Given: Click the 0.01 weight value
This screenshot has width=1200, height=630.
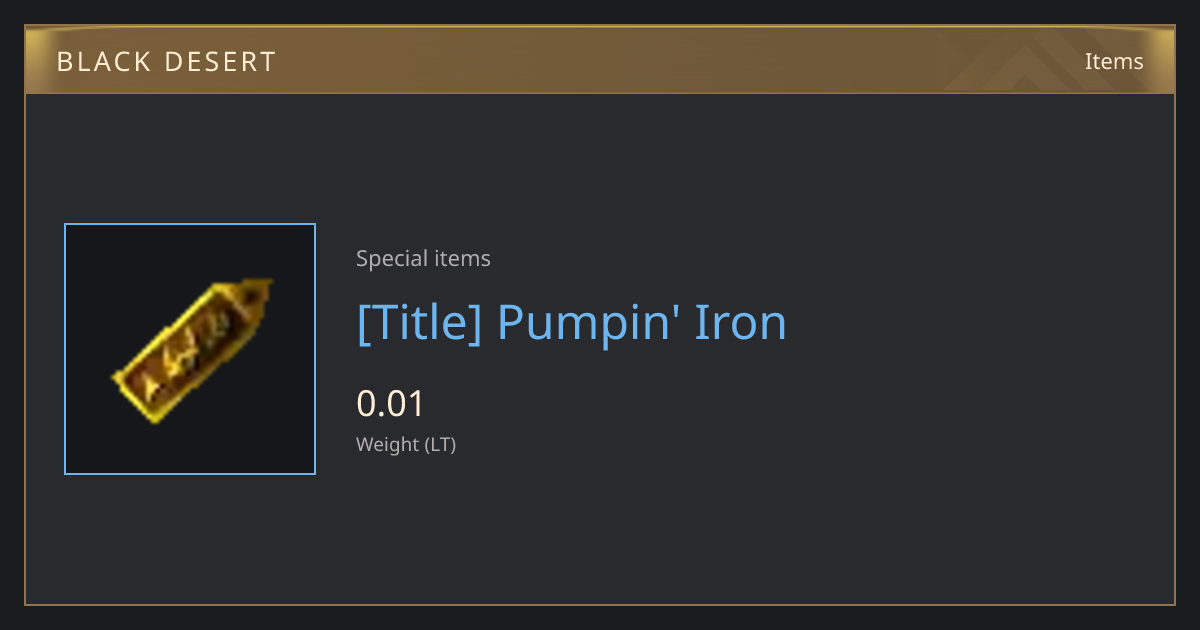Looking at the screenshot, I should click(391, 404).
